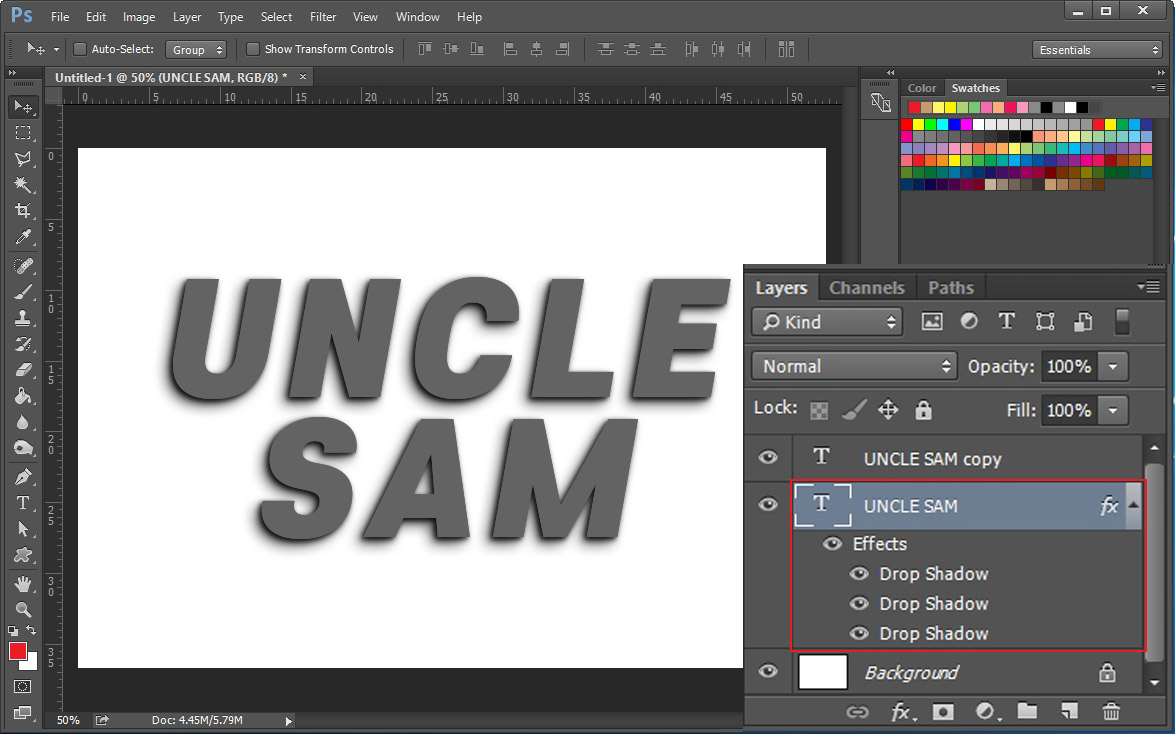Select the Path Selection tool
The image size is (1175, 734).
pos(23,529)
